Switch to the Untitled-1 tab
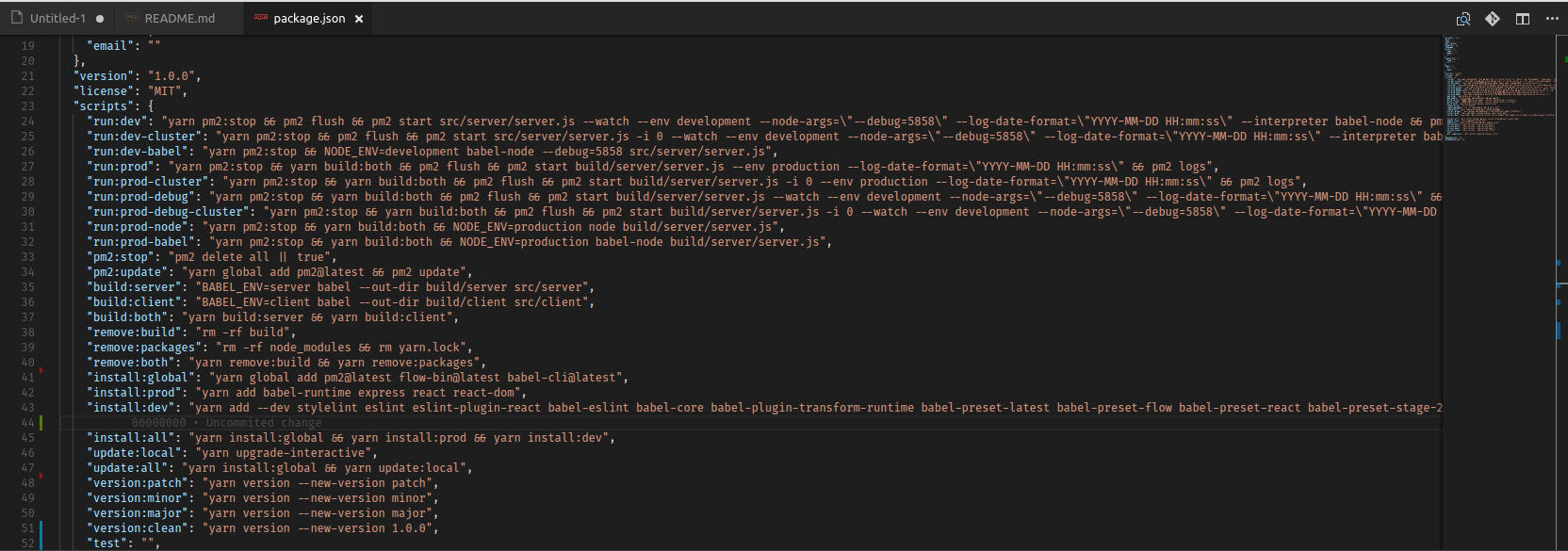The width and height of the screenshot is (1568, 551). click(x=57, y=18)
